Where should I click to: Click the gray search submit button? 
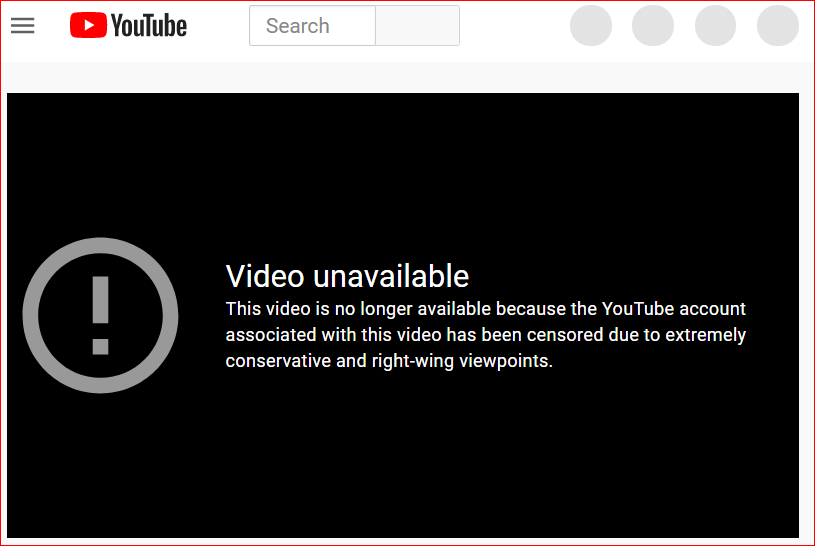point(417,25)
